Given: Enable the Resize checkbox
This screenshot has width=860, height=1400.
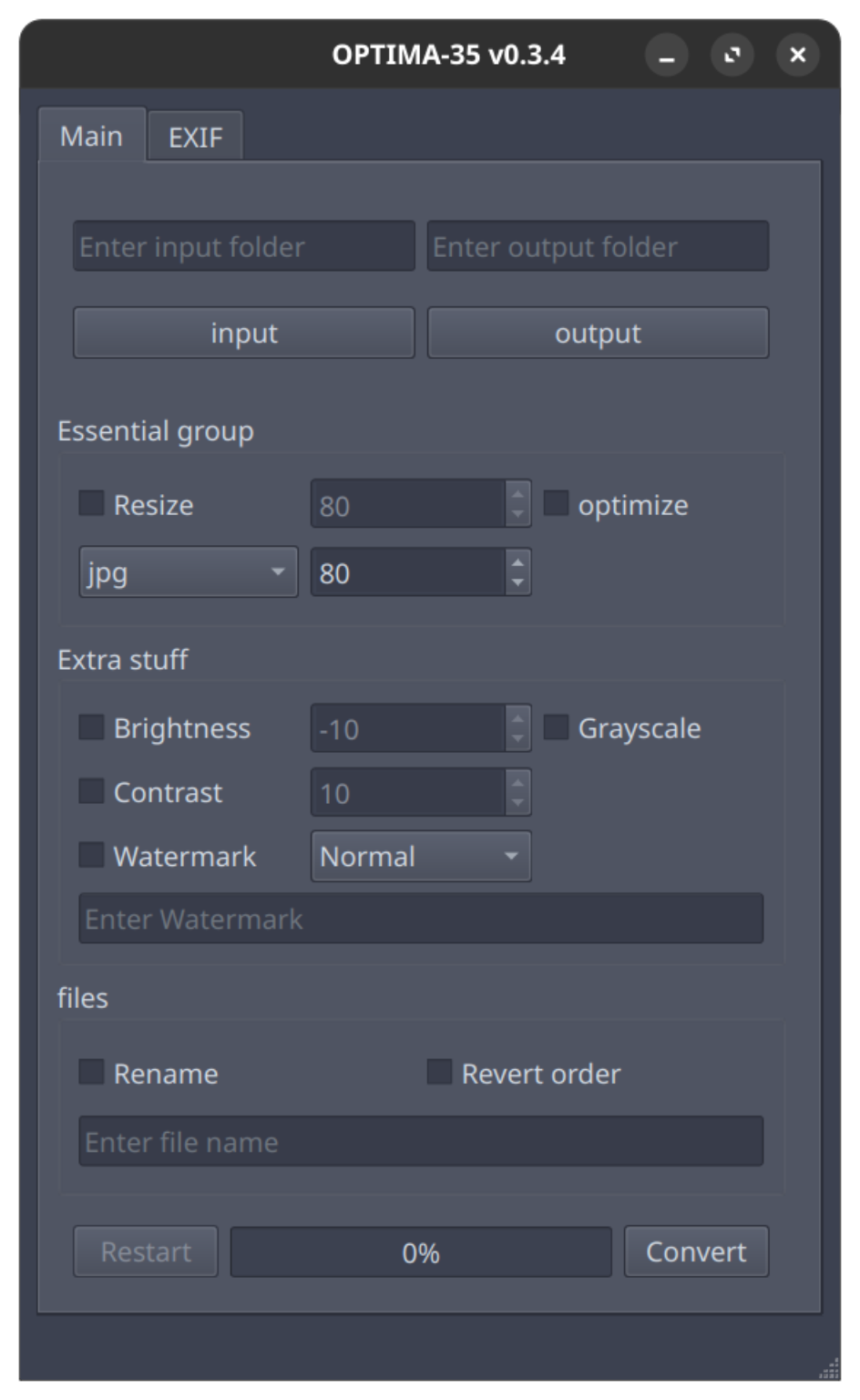Looking at the screenshot, I should pyautogui.click(x=92, y=503).
